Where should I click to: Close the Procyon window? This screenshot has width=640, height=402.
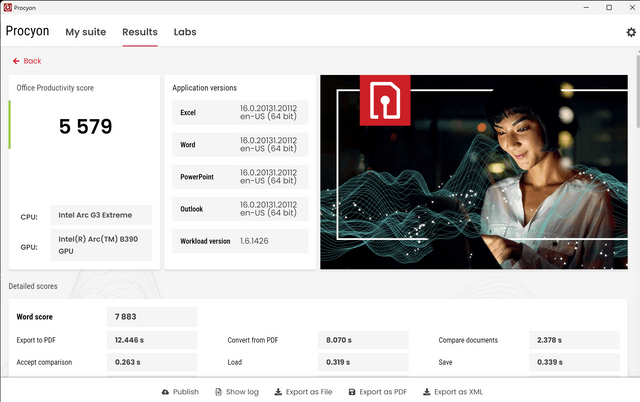click(632, 7)
